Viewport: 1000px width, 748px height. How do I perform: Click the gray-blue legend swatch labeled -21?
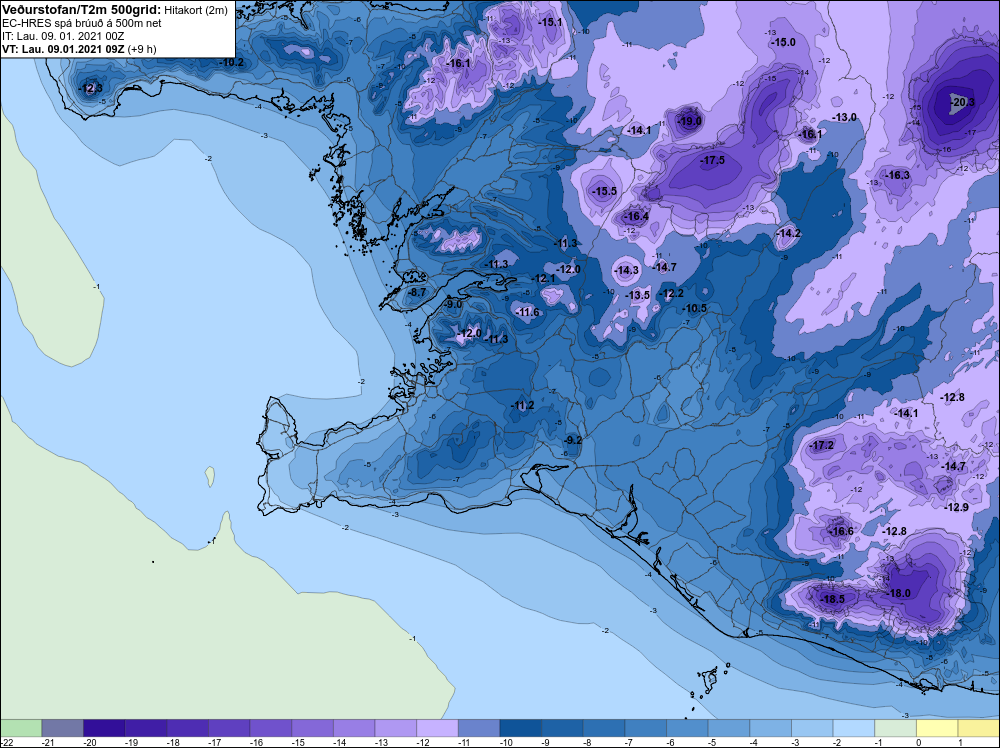tap(62, 728)
